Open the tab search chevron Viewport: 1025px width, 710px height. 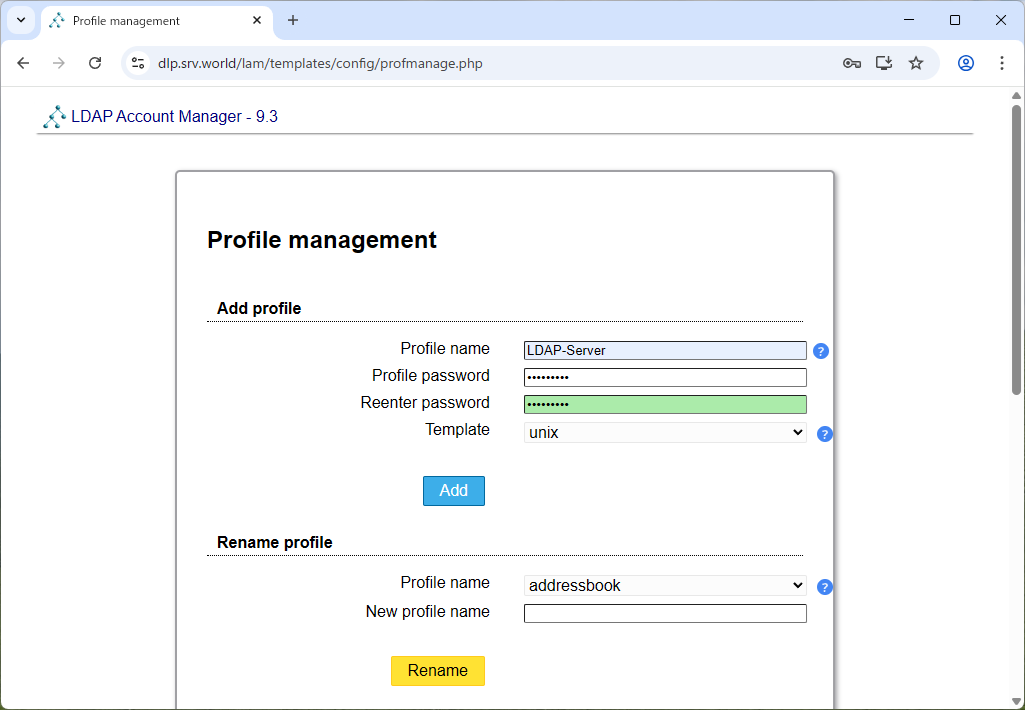(x=20, y=20)
